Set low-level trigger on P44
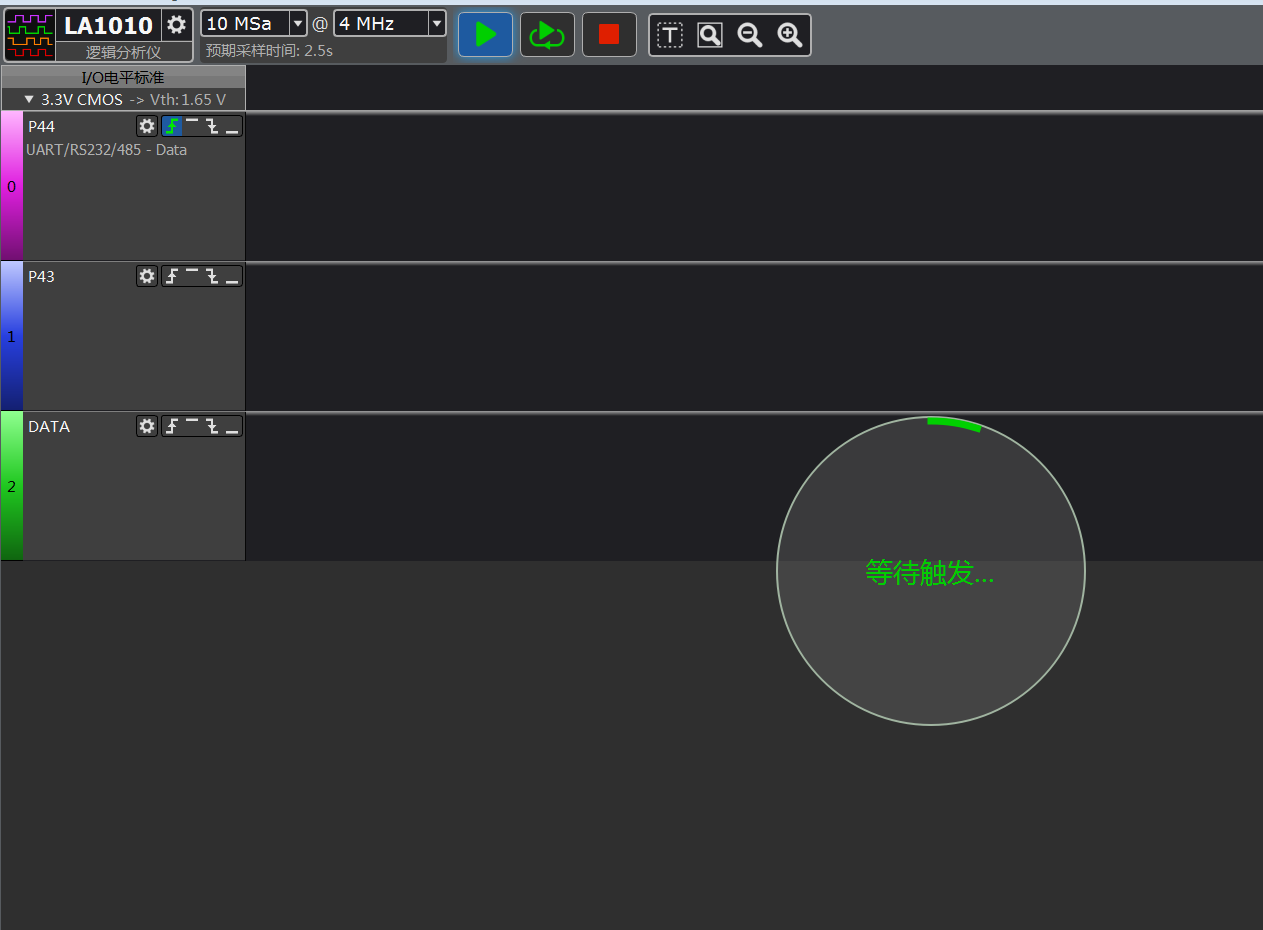The height and width of the screenshot is (930, 1263). [232, 126]
